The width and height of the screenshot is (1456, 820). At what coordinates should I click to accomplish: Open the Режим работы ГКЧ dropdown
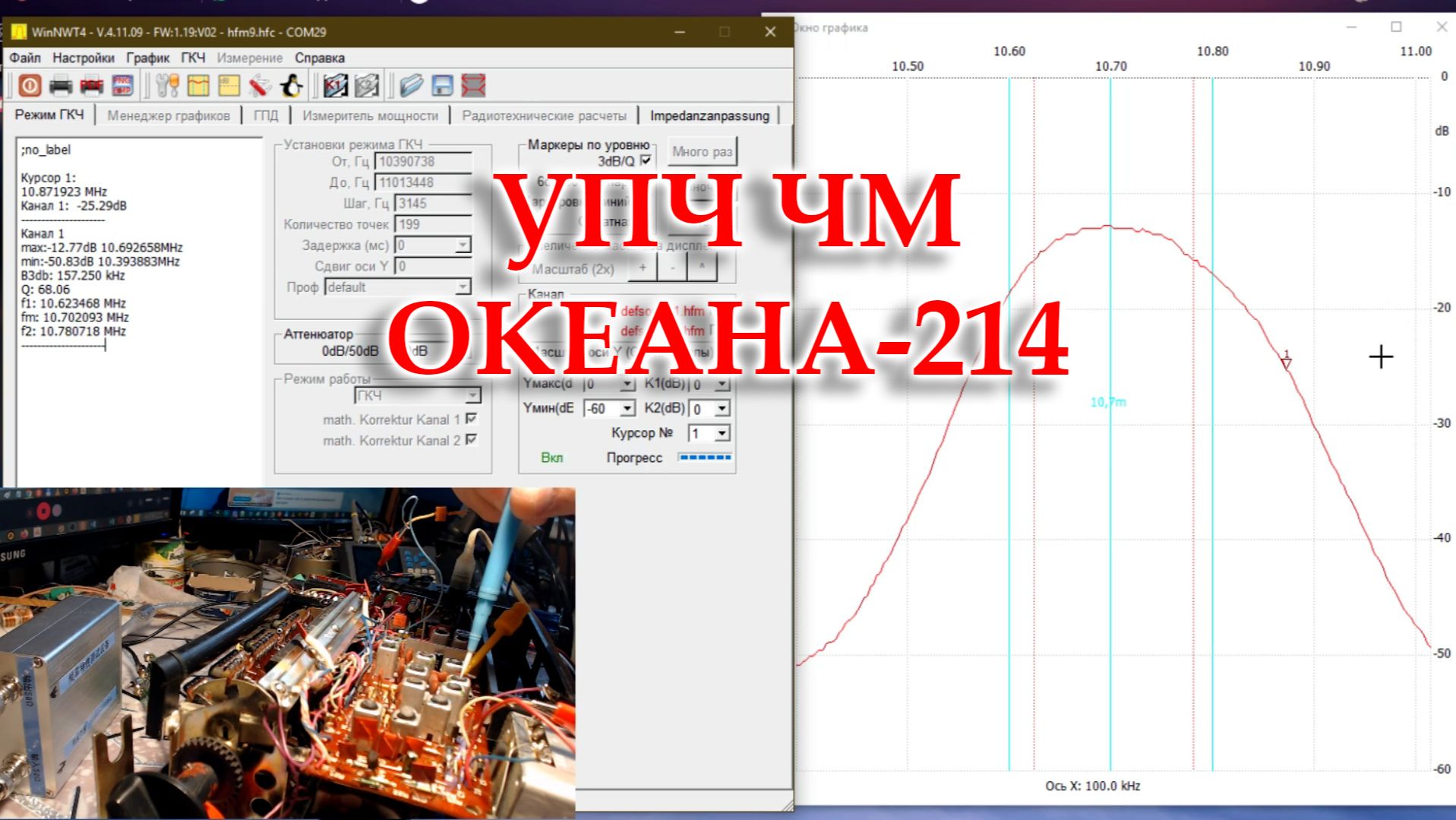click(472, 395)
